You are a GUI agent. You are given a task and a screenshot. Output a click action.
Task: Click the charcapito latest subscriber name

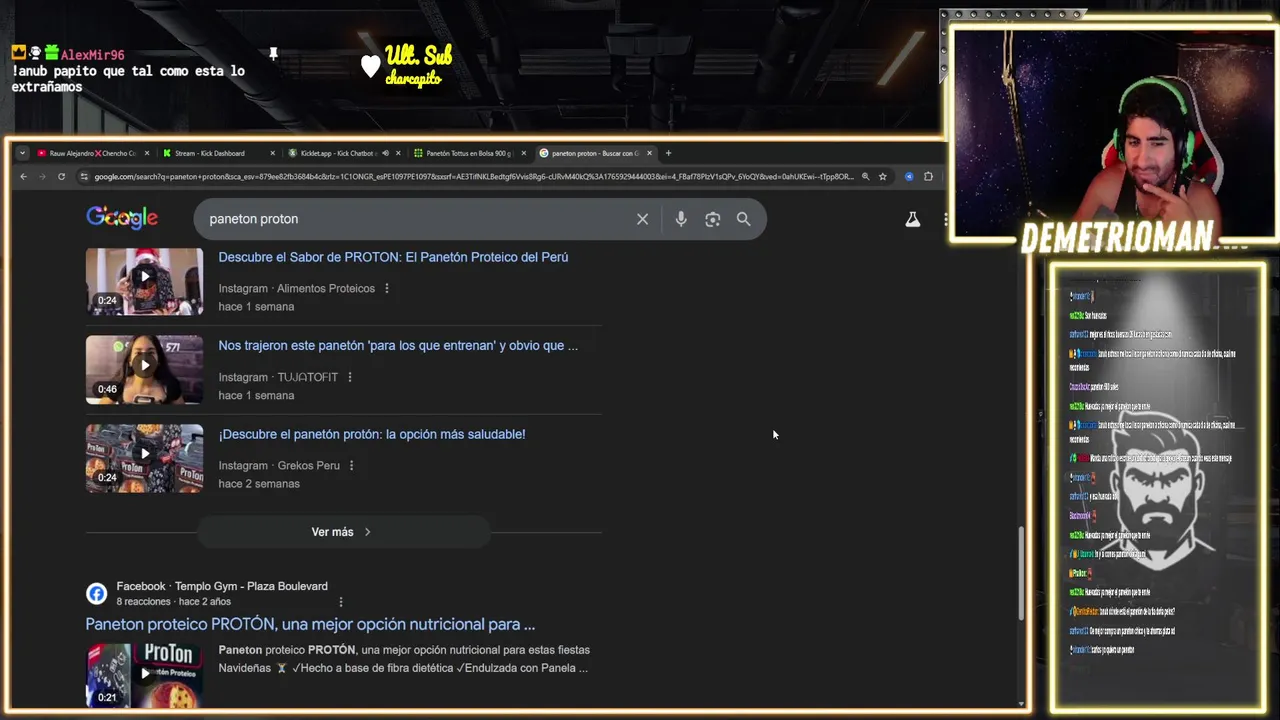click(413, 79)
